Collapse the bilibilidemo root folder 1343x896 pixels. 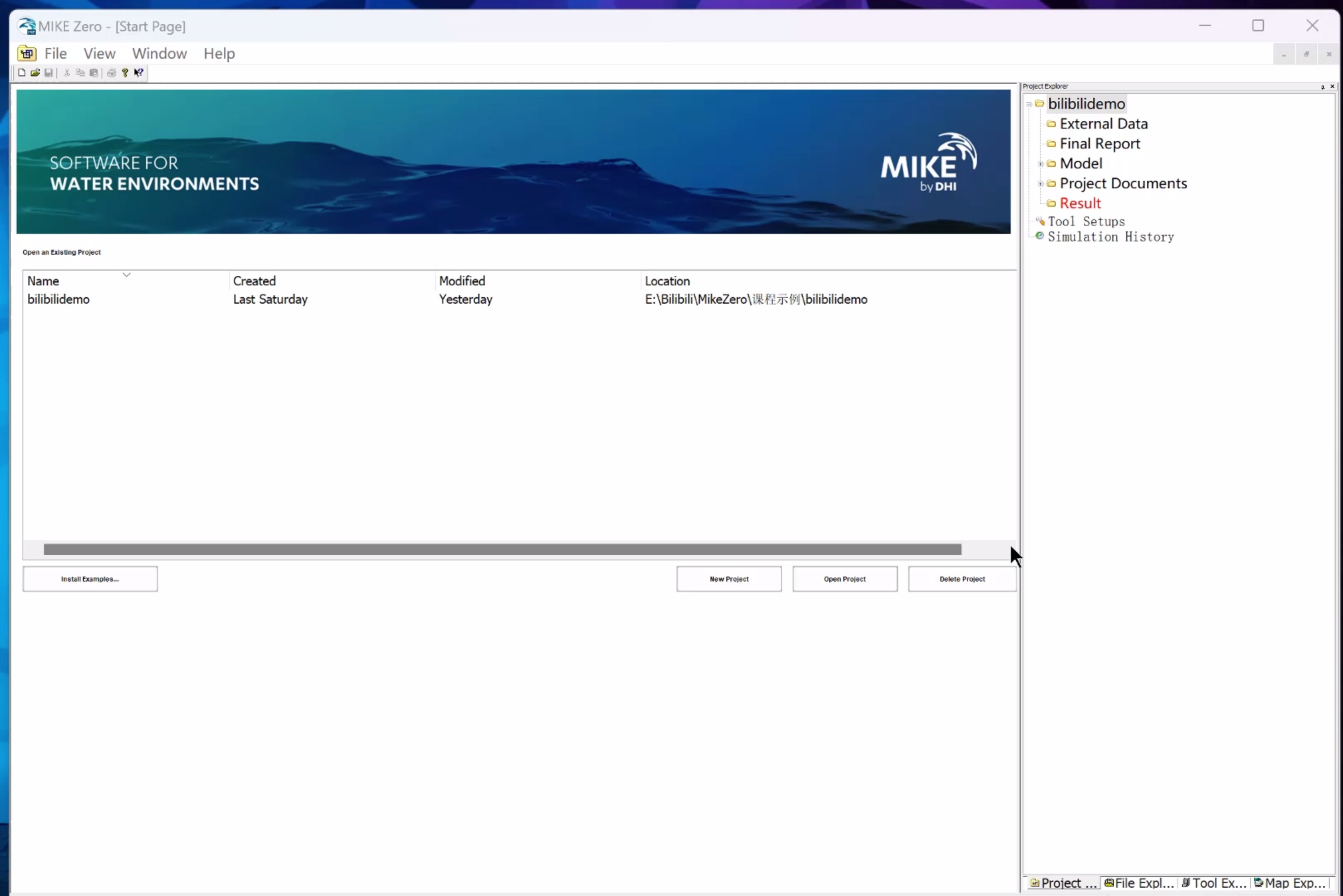[1029, 104]
